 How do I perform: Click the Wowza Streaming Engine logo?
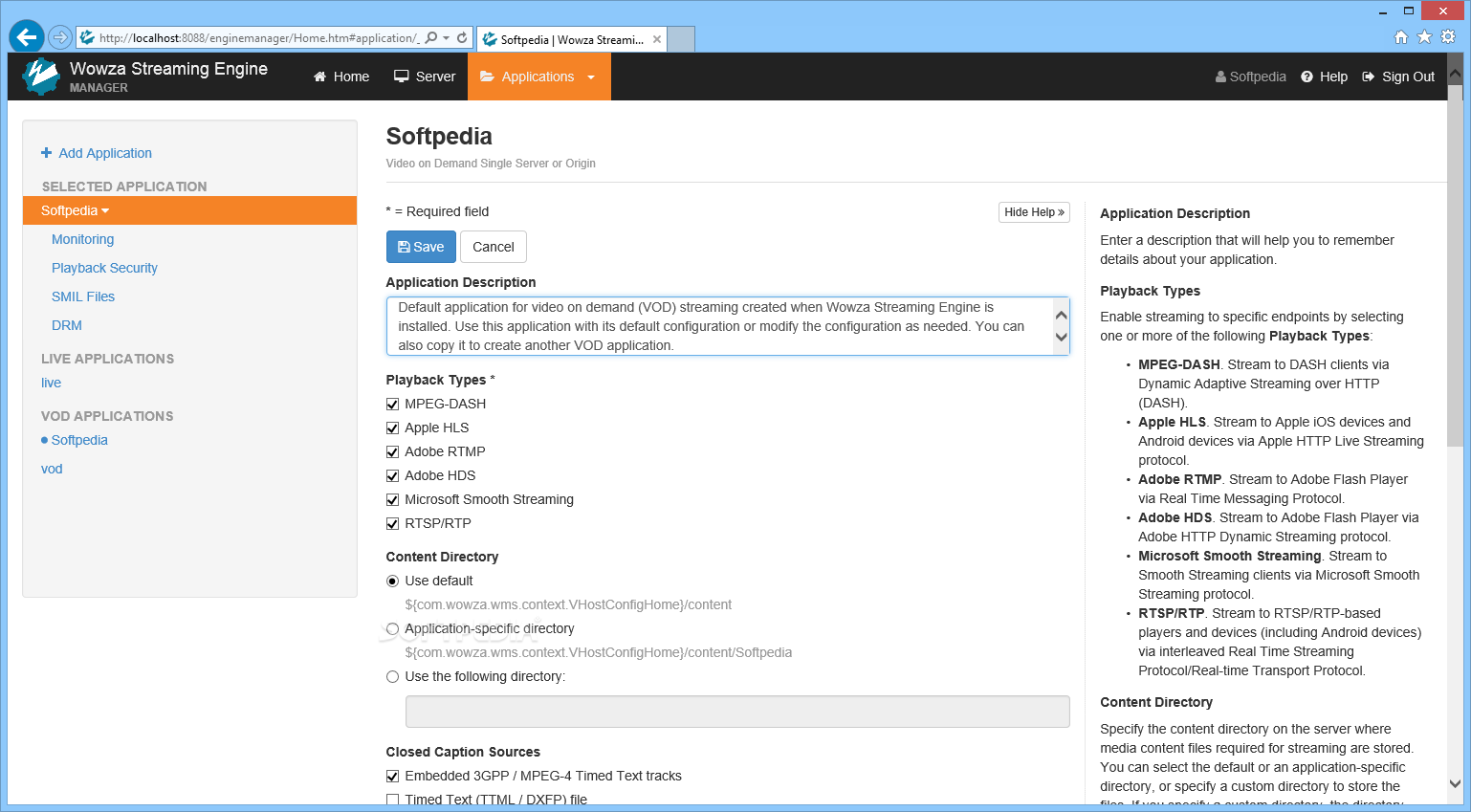41,77
